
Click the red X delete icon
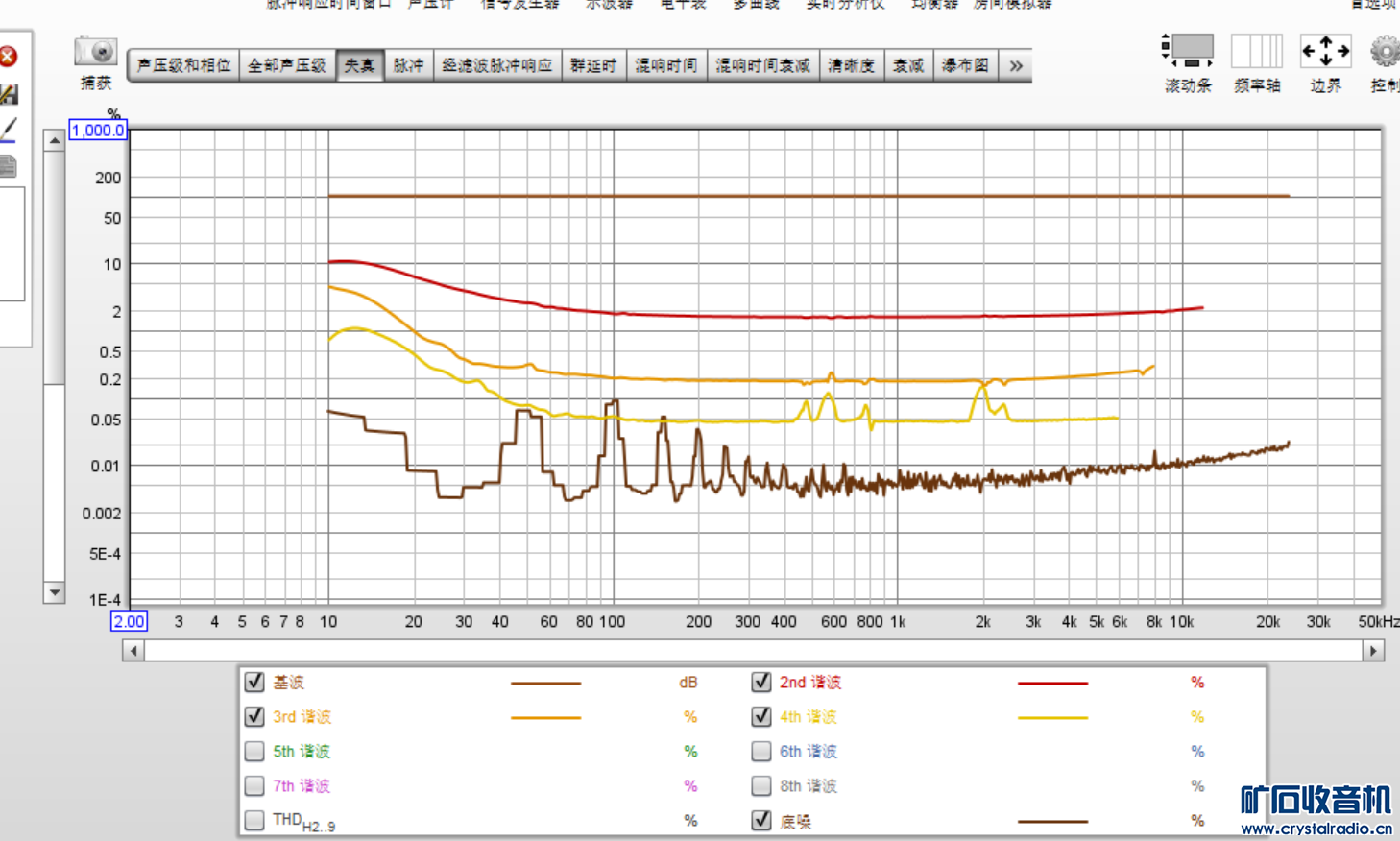click(x=9, y=57)
